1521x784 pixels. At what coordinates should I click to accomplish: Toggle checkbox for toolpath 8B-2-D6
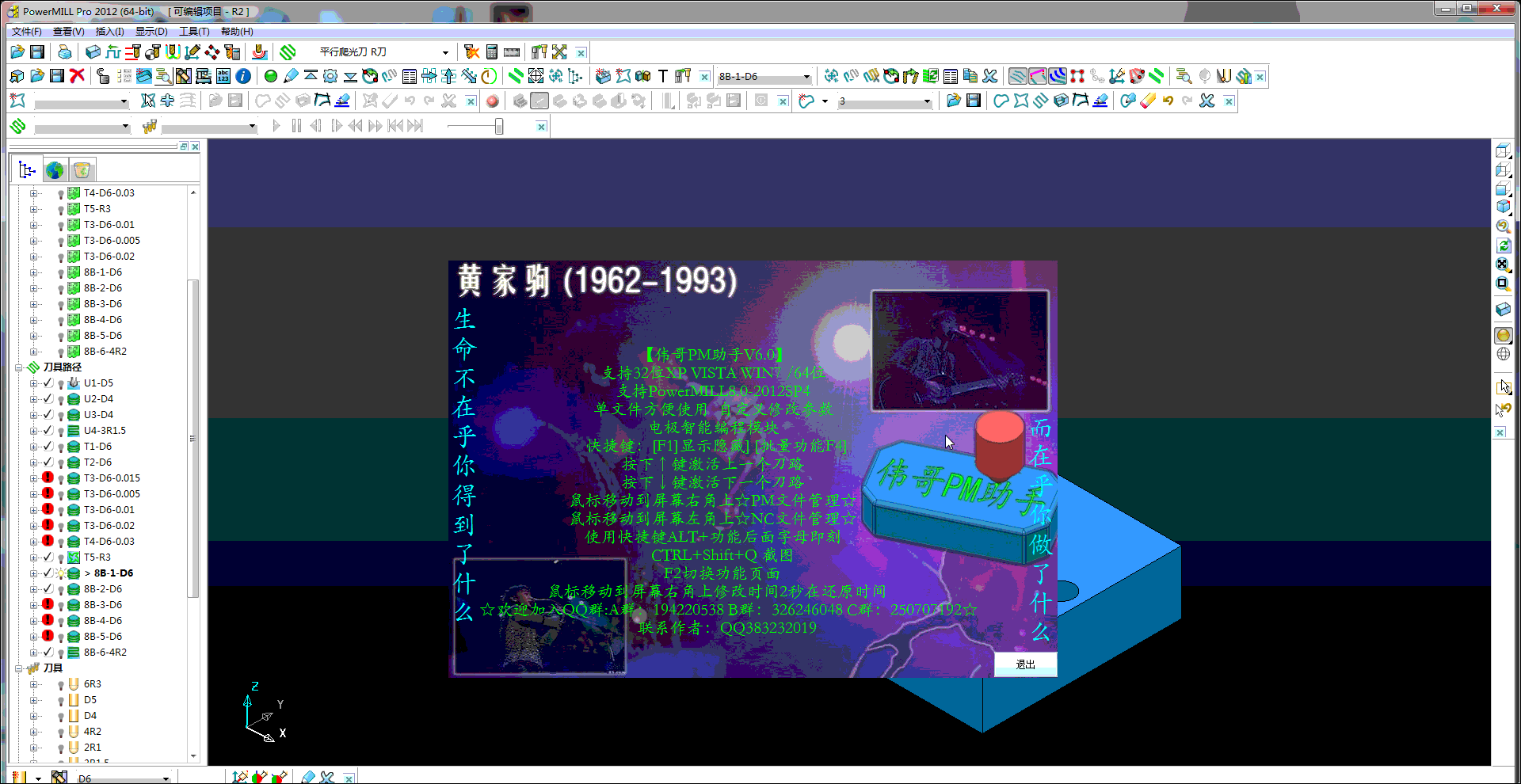tap(48, 589)
